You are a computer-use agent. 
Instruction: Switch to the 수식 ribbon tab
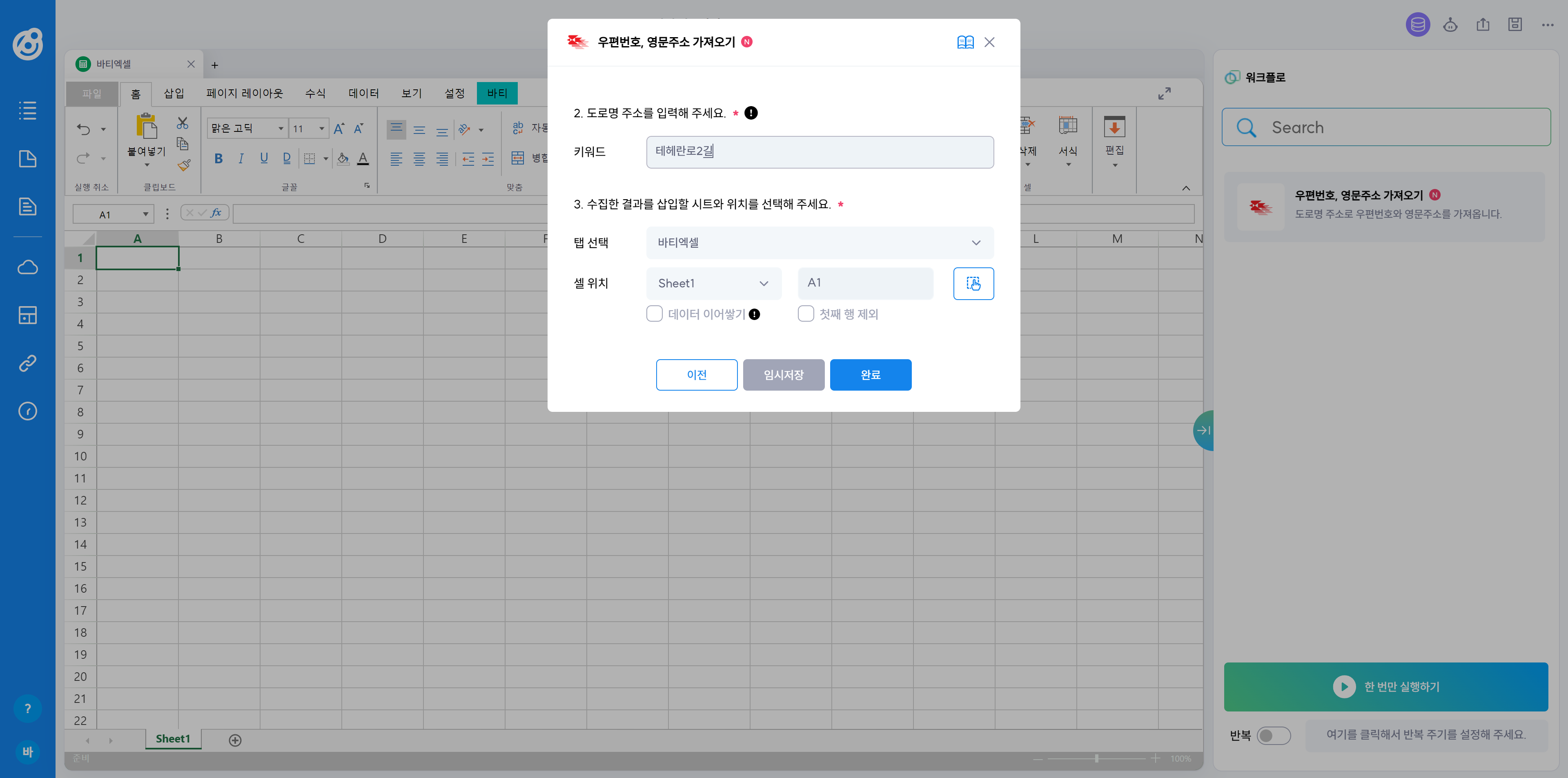315,93
